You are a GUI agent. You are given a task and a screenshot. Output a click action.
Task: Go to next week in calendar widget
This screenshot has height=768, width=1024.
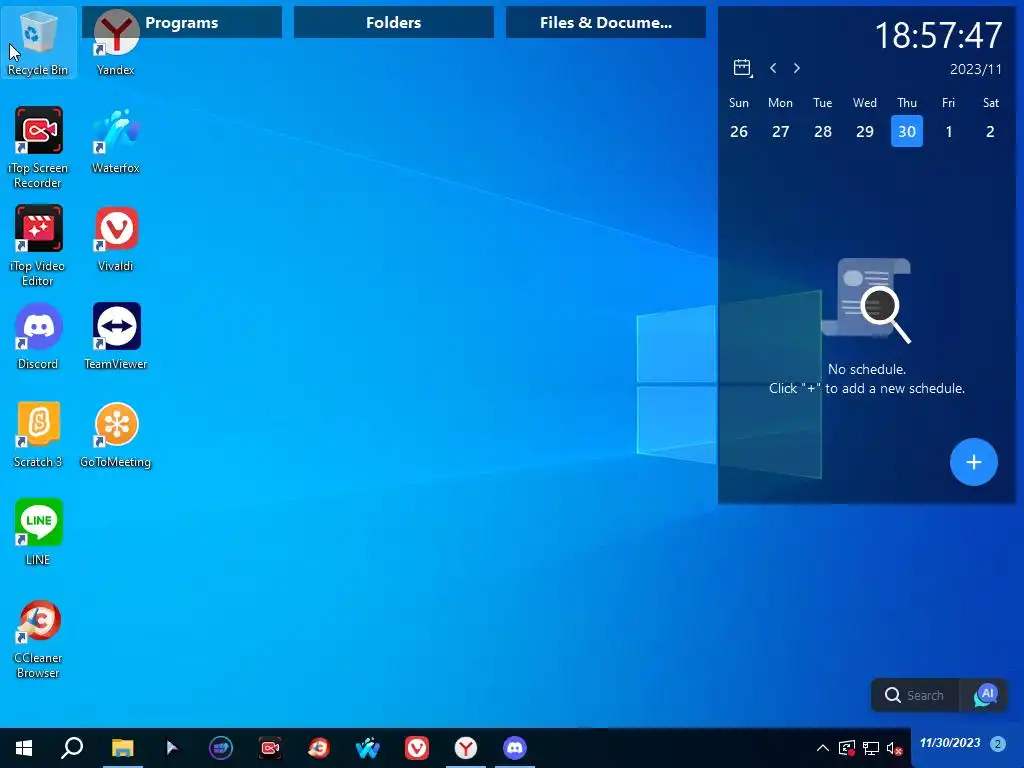point(797,68)
